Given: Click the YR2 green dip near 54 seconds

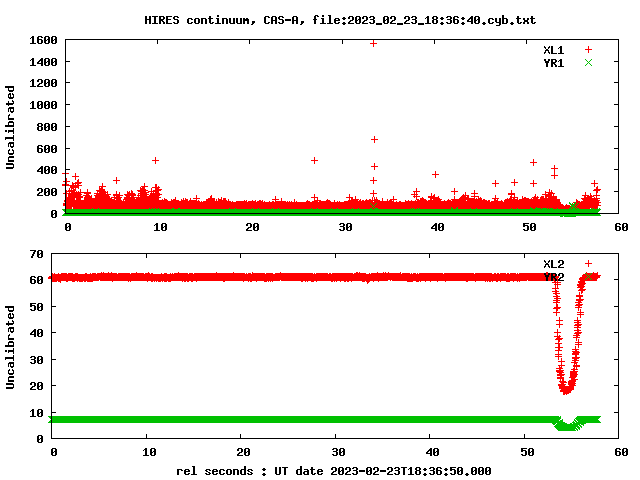Looking at the screenshot, I should click(x=567, y=426).
